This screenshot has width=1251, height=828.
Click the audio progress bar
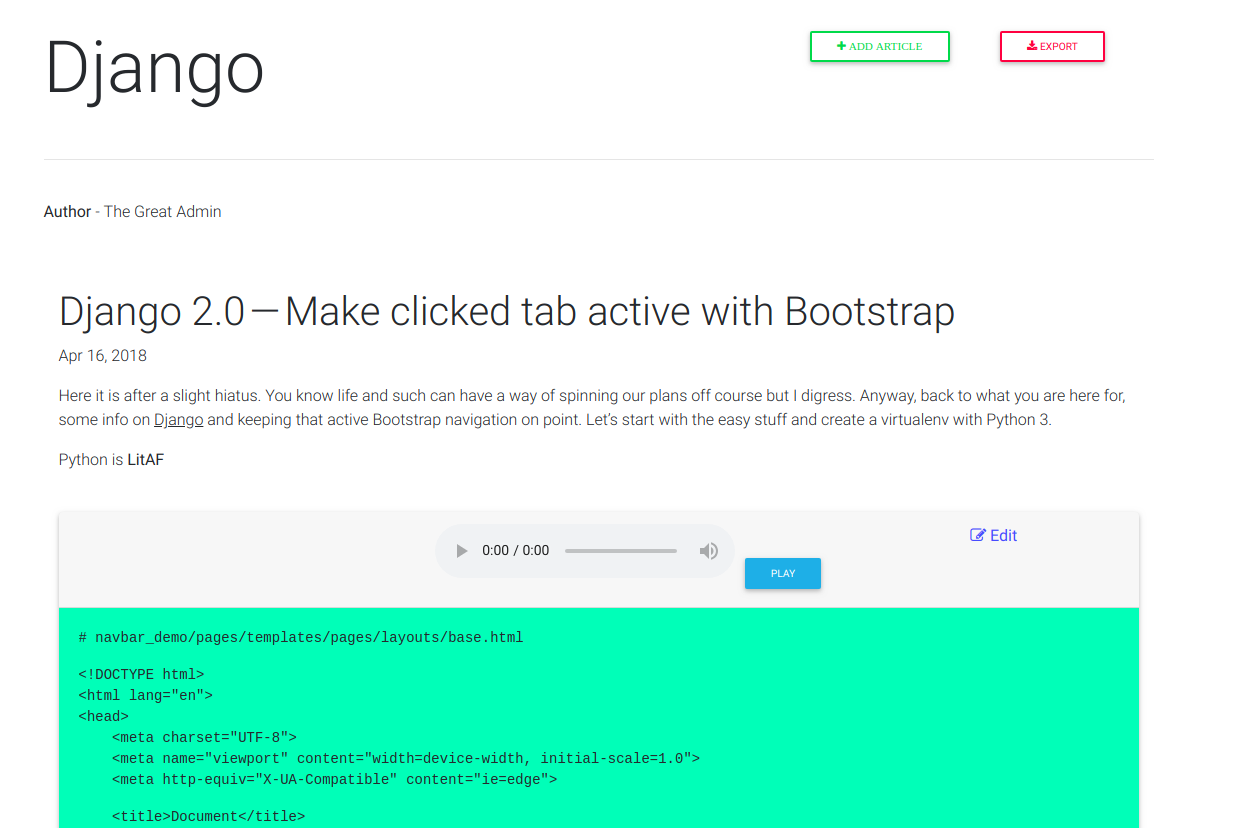tap(621, 551)
